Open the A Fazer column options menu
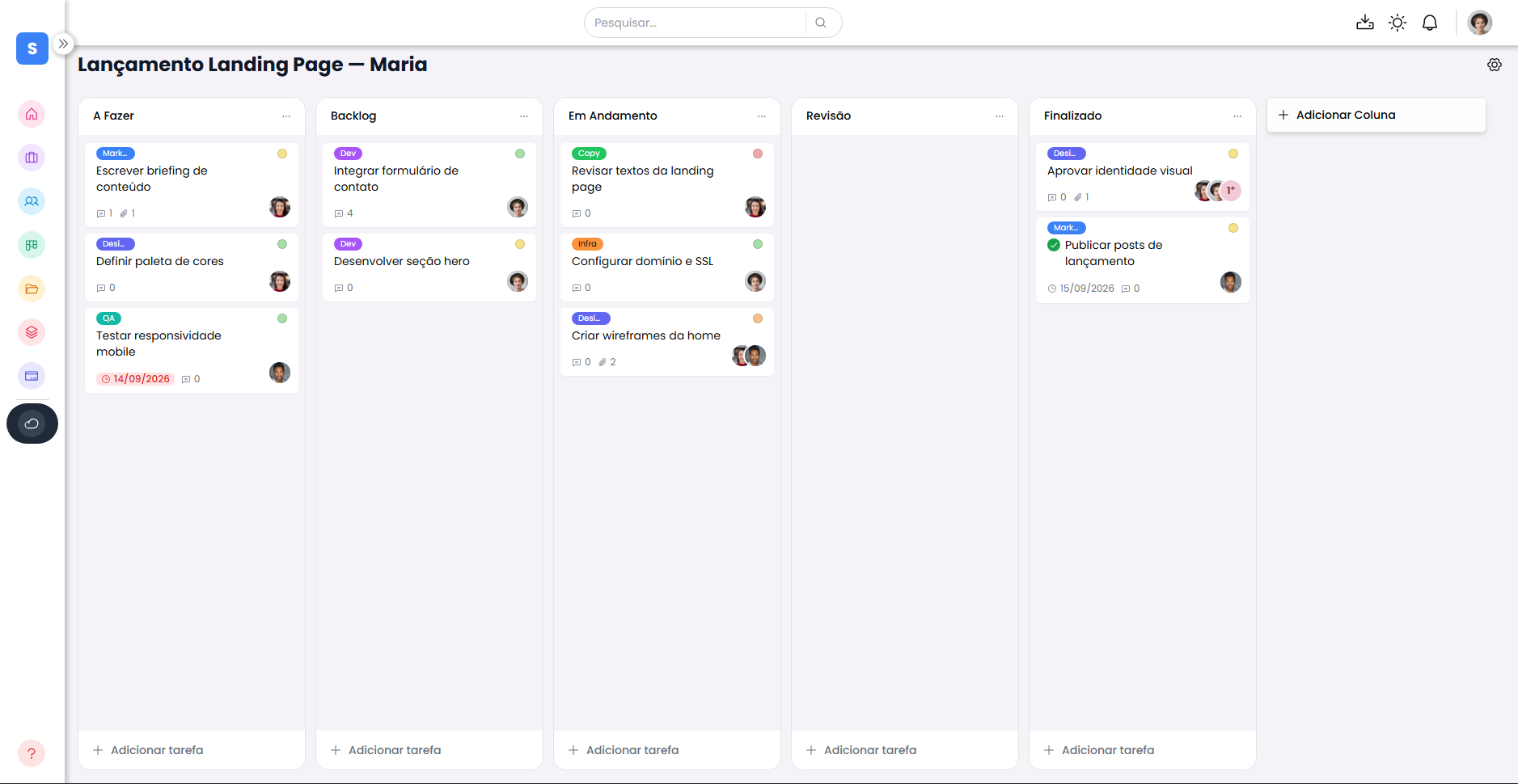Image resolution: width=1518 pixels, height=784 pixels. [286, 116]
